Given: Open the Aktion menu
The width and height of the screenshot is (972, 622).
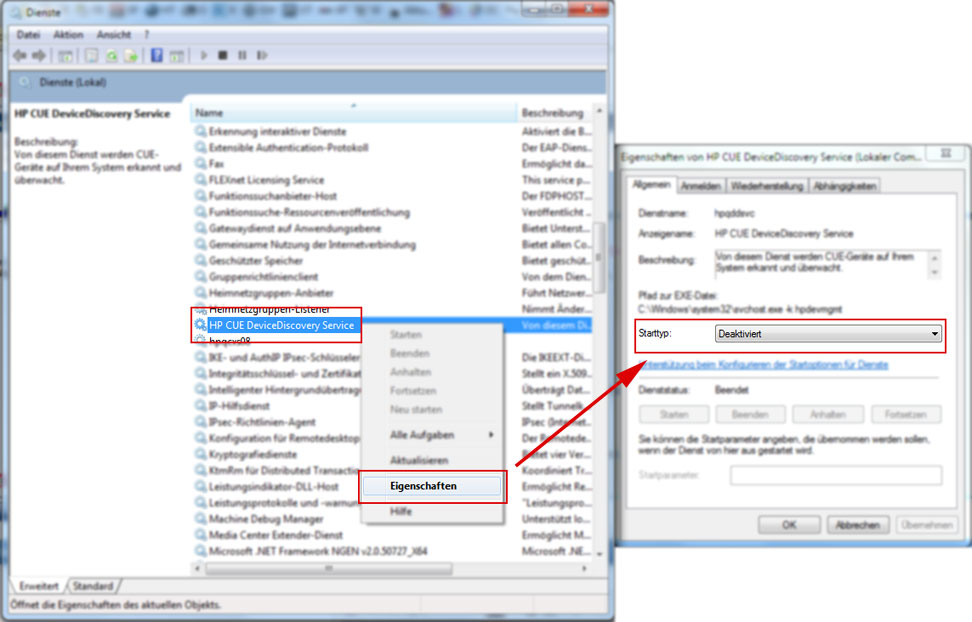Looking at the screenshot, I should [x=68, y=35].
